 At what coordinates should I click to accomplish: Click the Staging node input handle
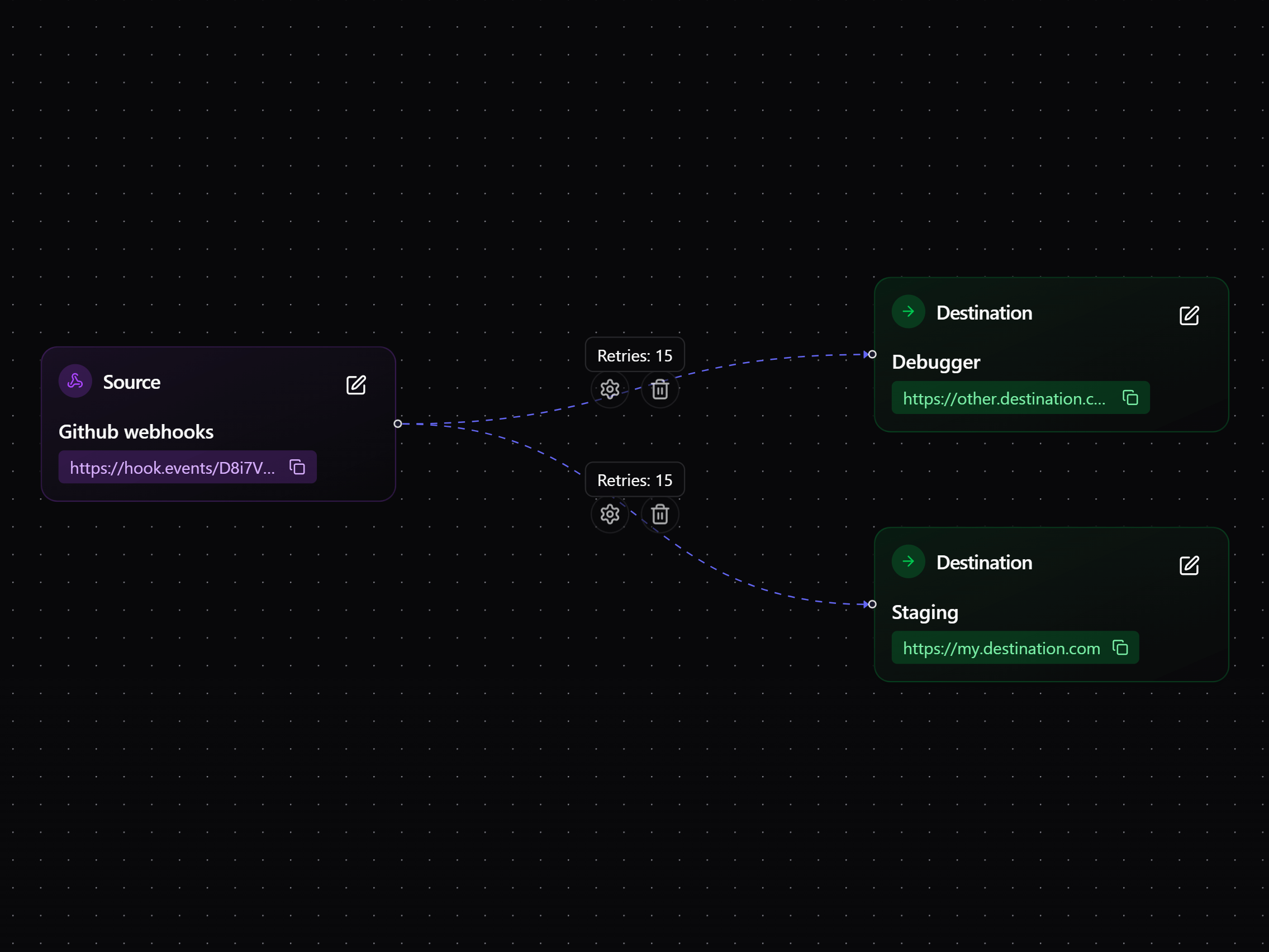(872, 604)
